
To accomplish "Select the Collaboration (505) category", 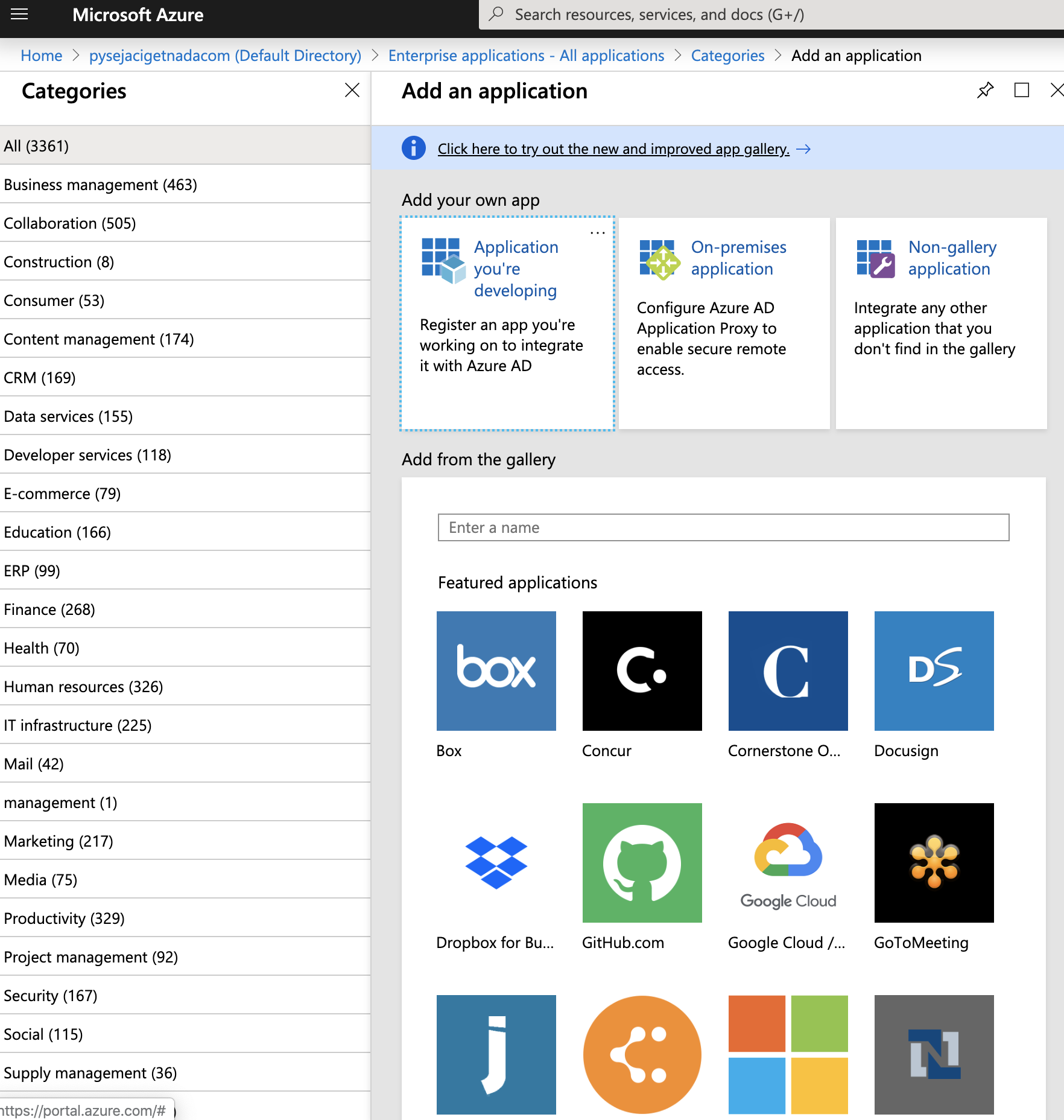I will point(185,223).
